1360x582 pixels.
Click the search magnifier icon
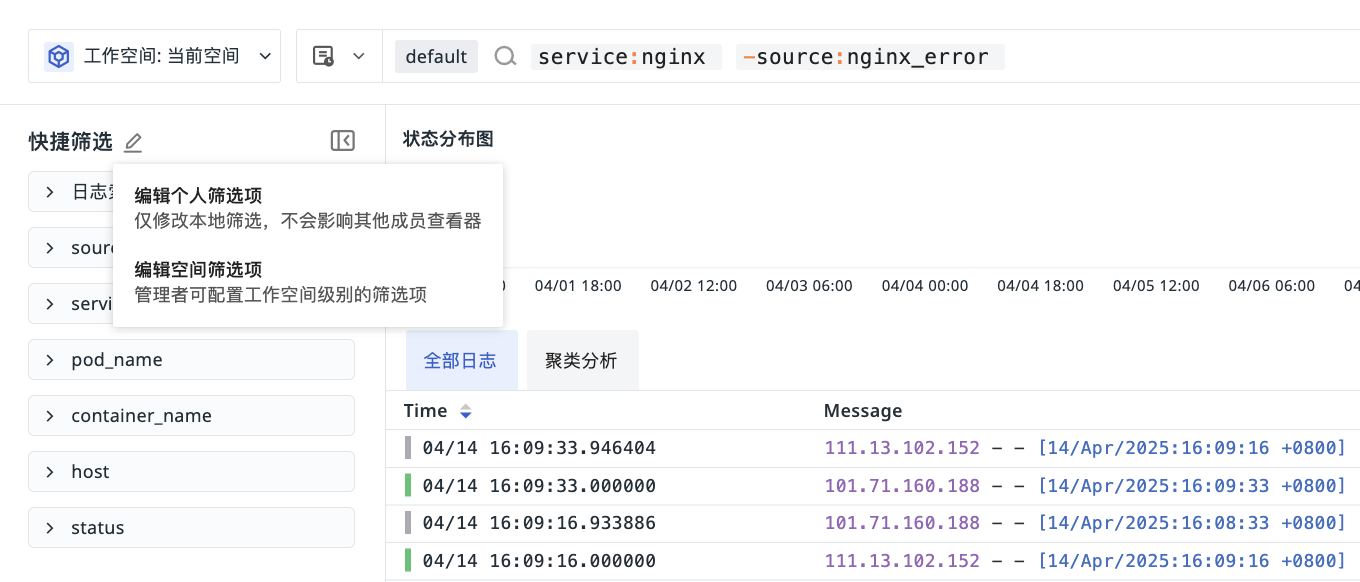[505, 57]
